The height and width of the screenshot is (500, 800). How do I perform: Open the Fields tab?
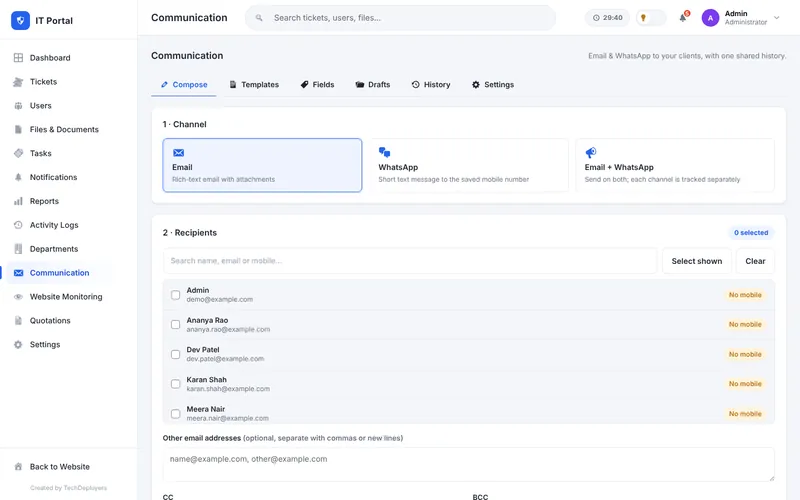coord(317,85)
